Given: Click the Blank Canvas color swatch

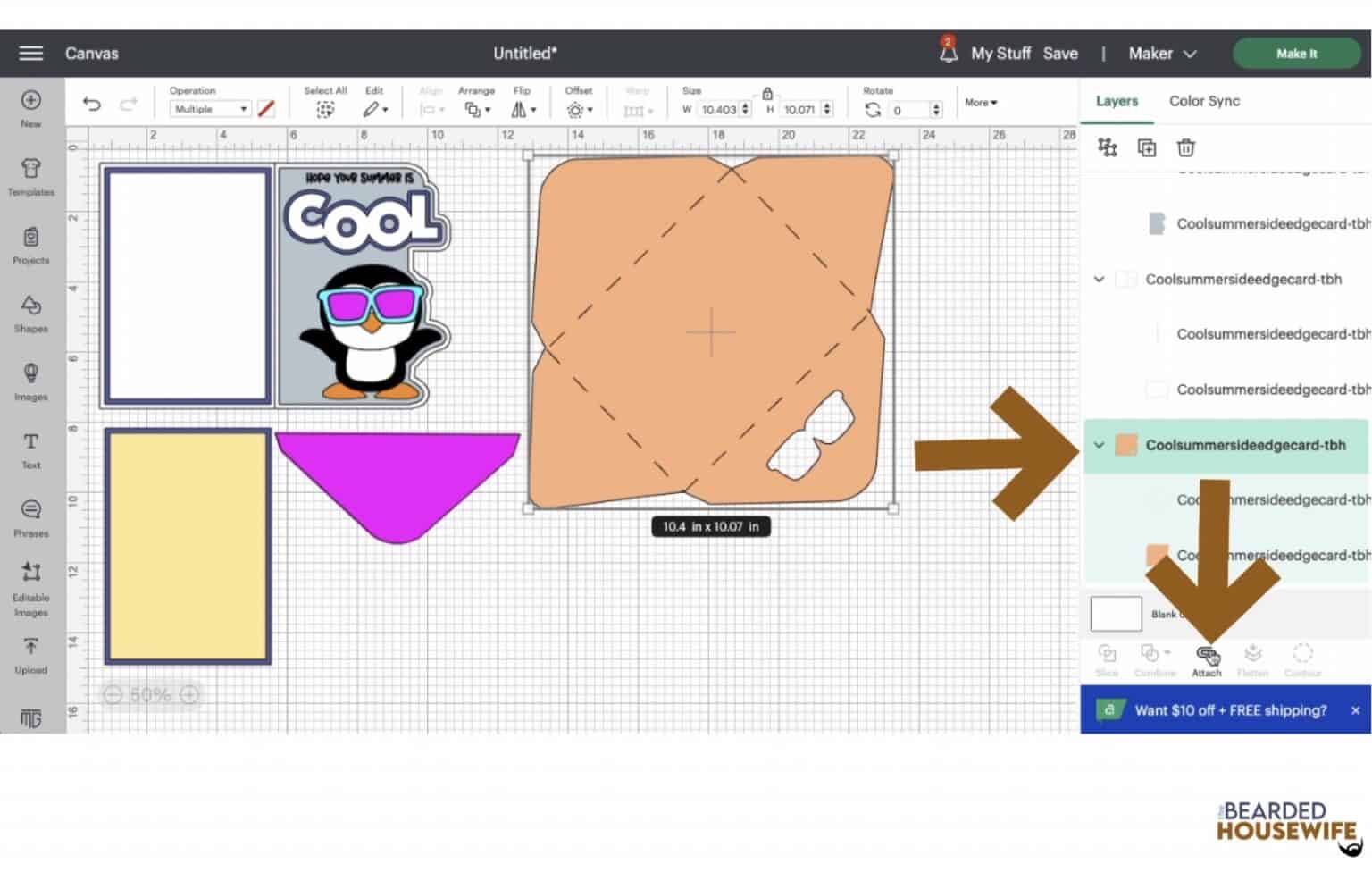Looking at the screenshot, I should pos(1116,614).
